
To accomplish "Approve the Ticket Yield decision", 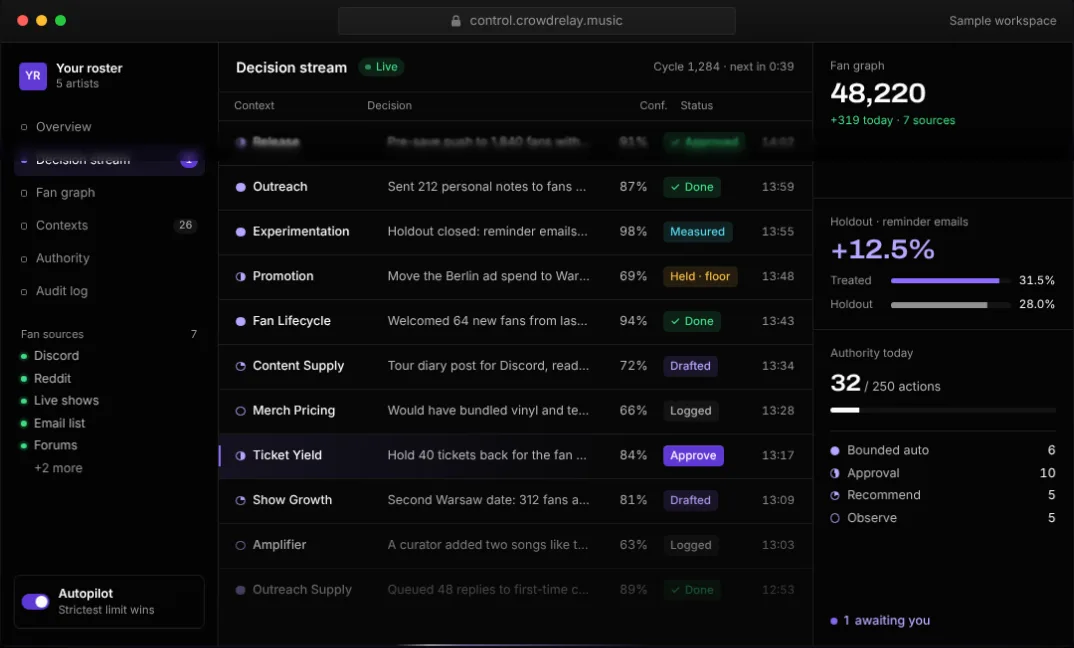I will click(693, 456).
